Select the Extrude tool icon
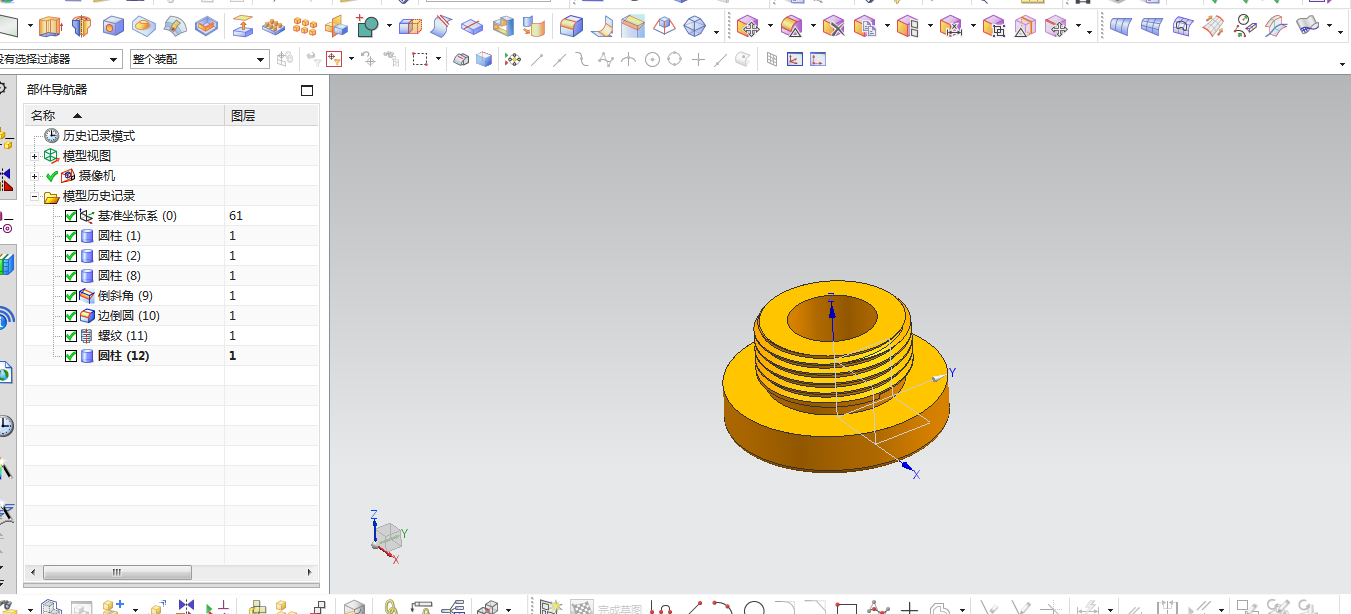Viewport: 1351px width, 614px height. (49, 26)
